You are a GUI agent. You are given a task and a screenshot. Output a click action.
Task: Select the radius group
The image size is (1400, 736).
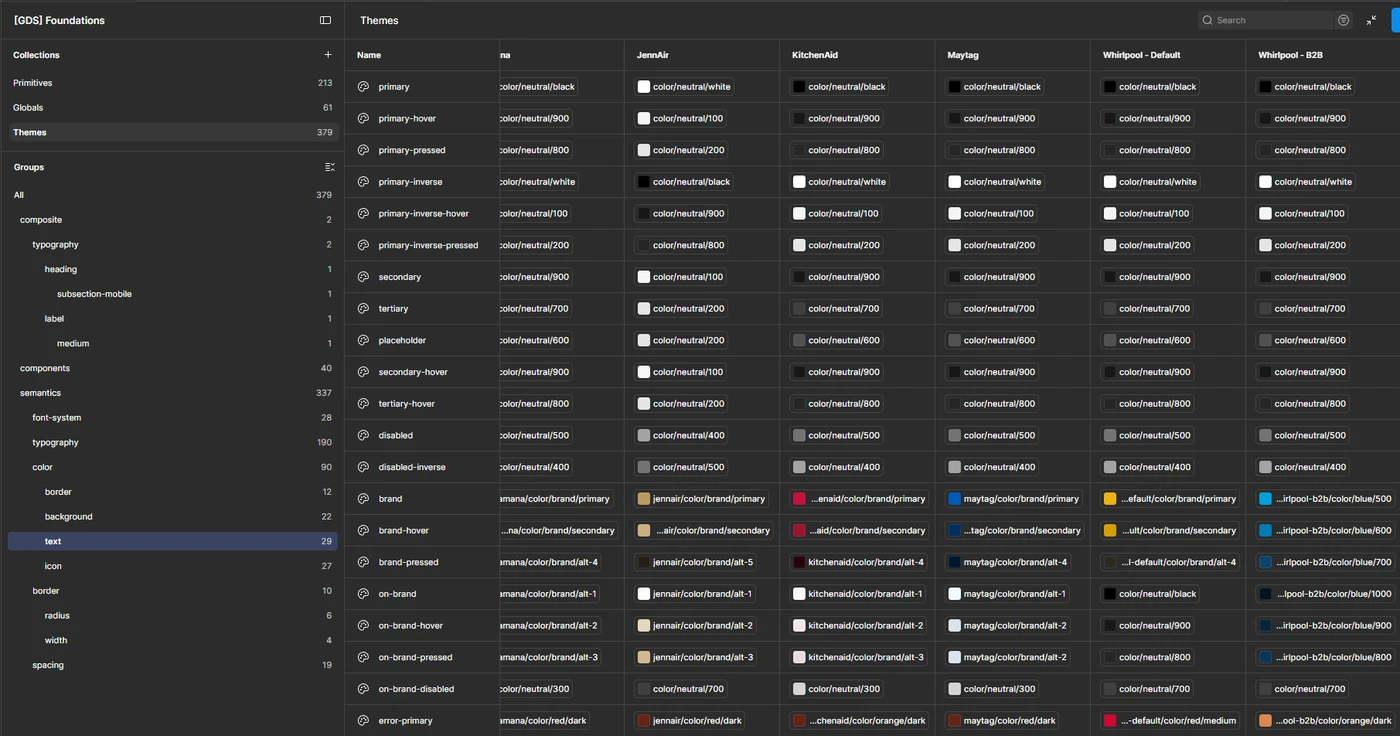click(172, 616)
